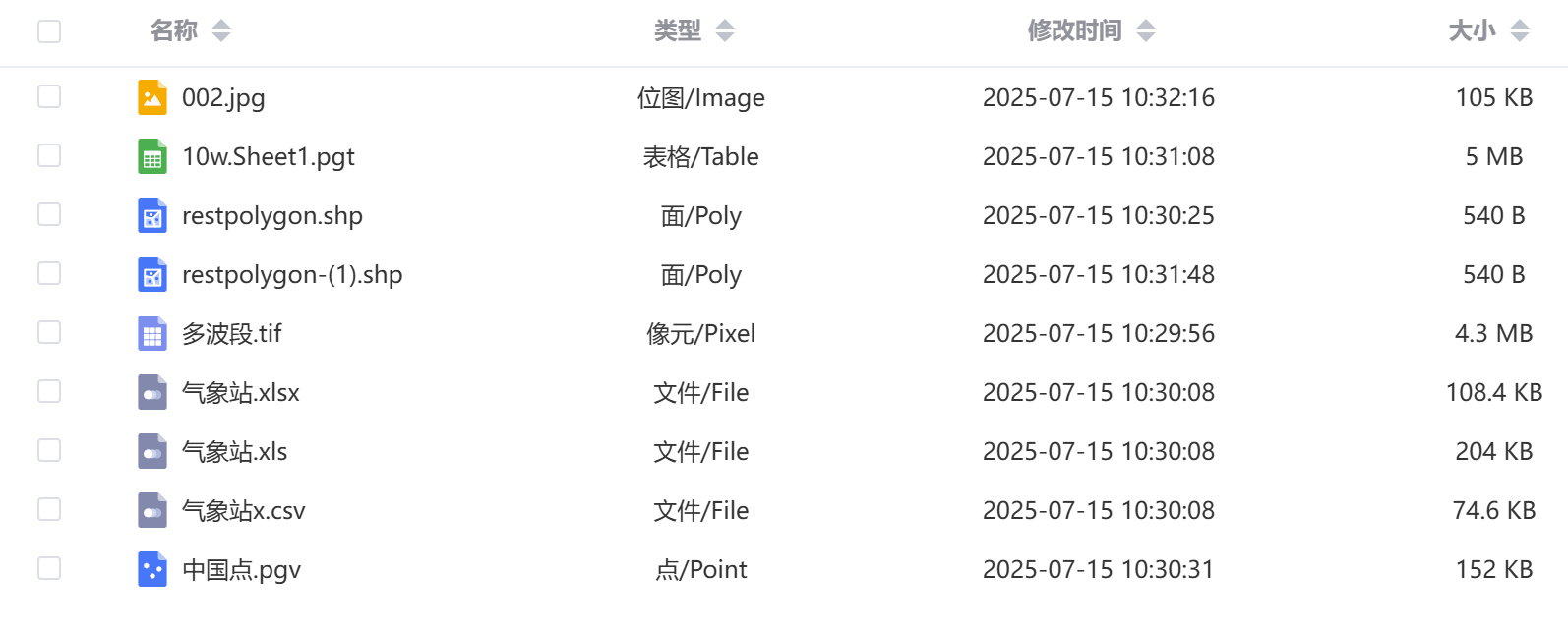Sort by 修改时间 using its sort arrows
The image size is (1568, 633).
pyautogui.click(x=1146, y=31)
